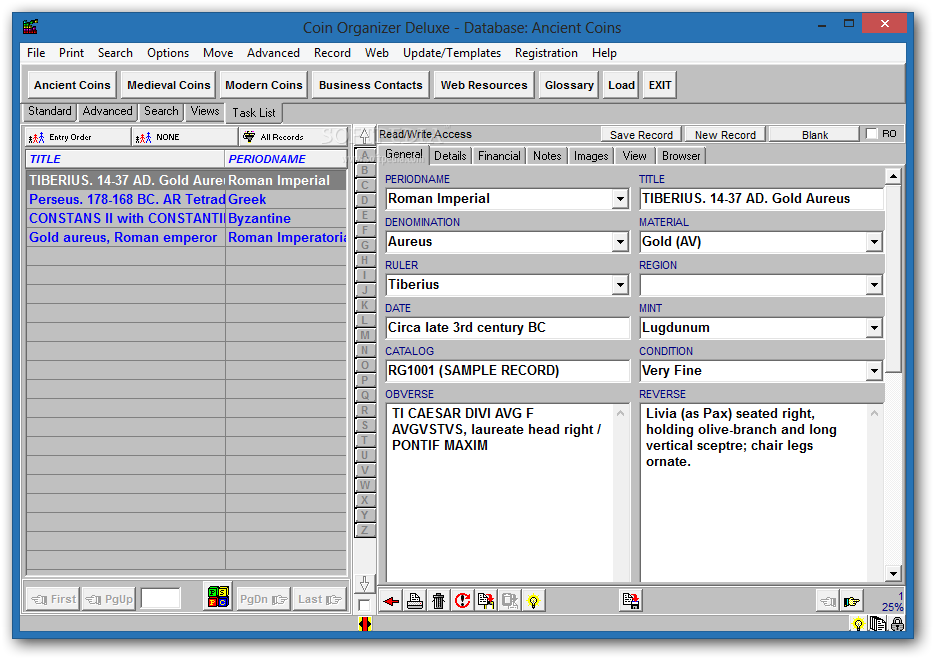Expand the DENOMINATION dropdown
This screenshot has width=934, height=659.
coord(620,242)
